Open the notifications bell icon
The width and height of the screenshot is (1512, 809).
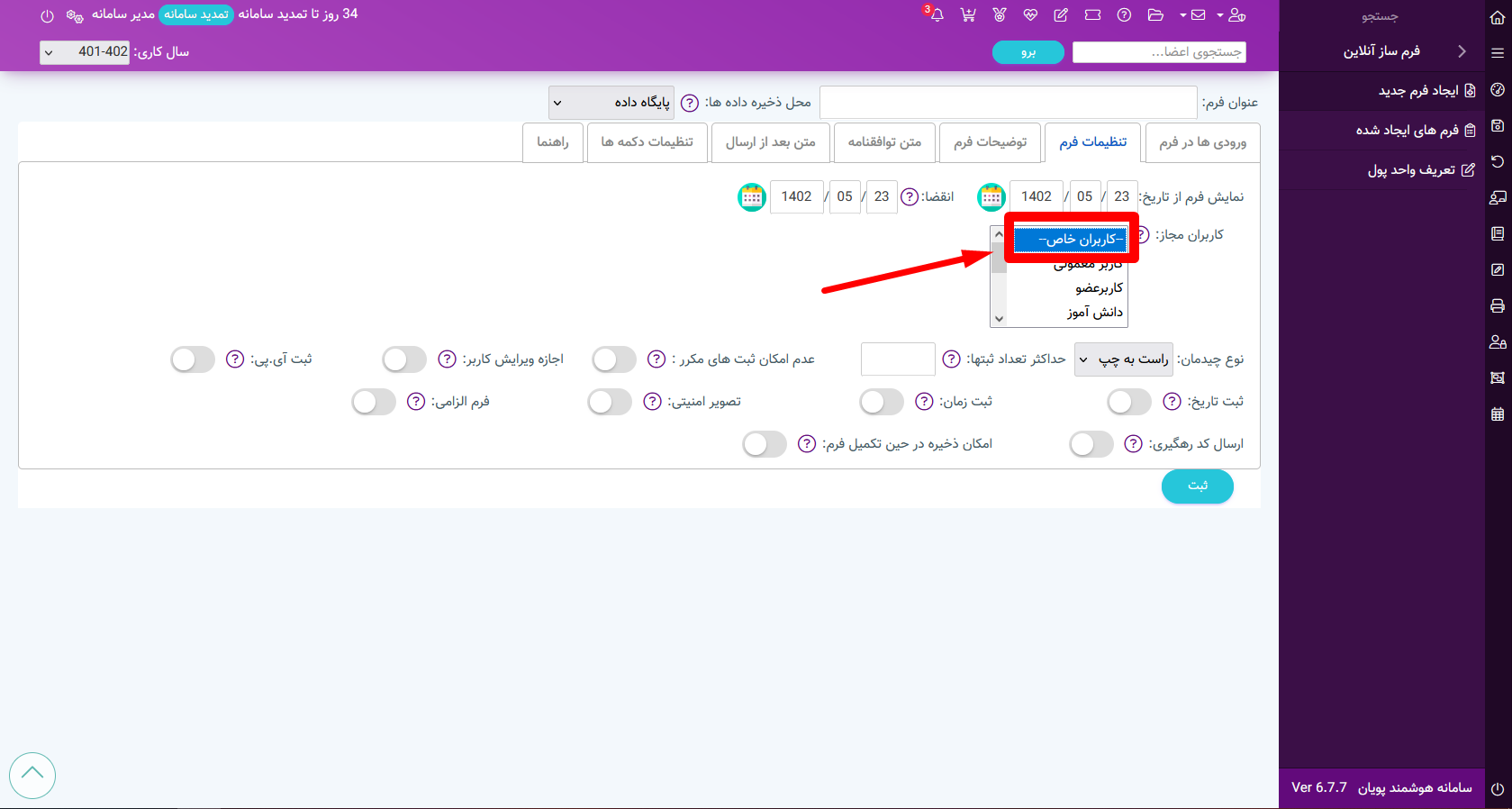tap(937, 15)
